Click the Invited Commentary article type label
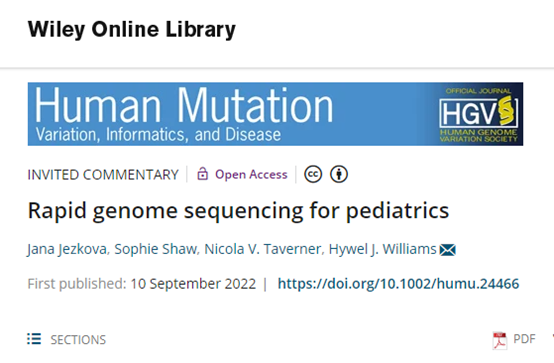The image size is (554, 363). tap(103, 175)
